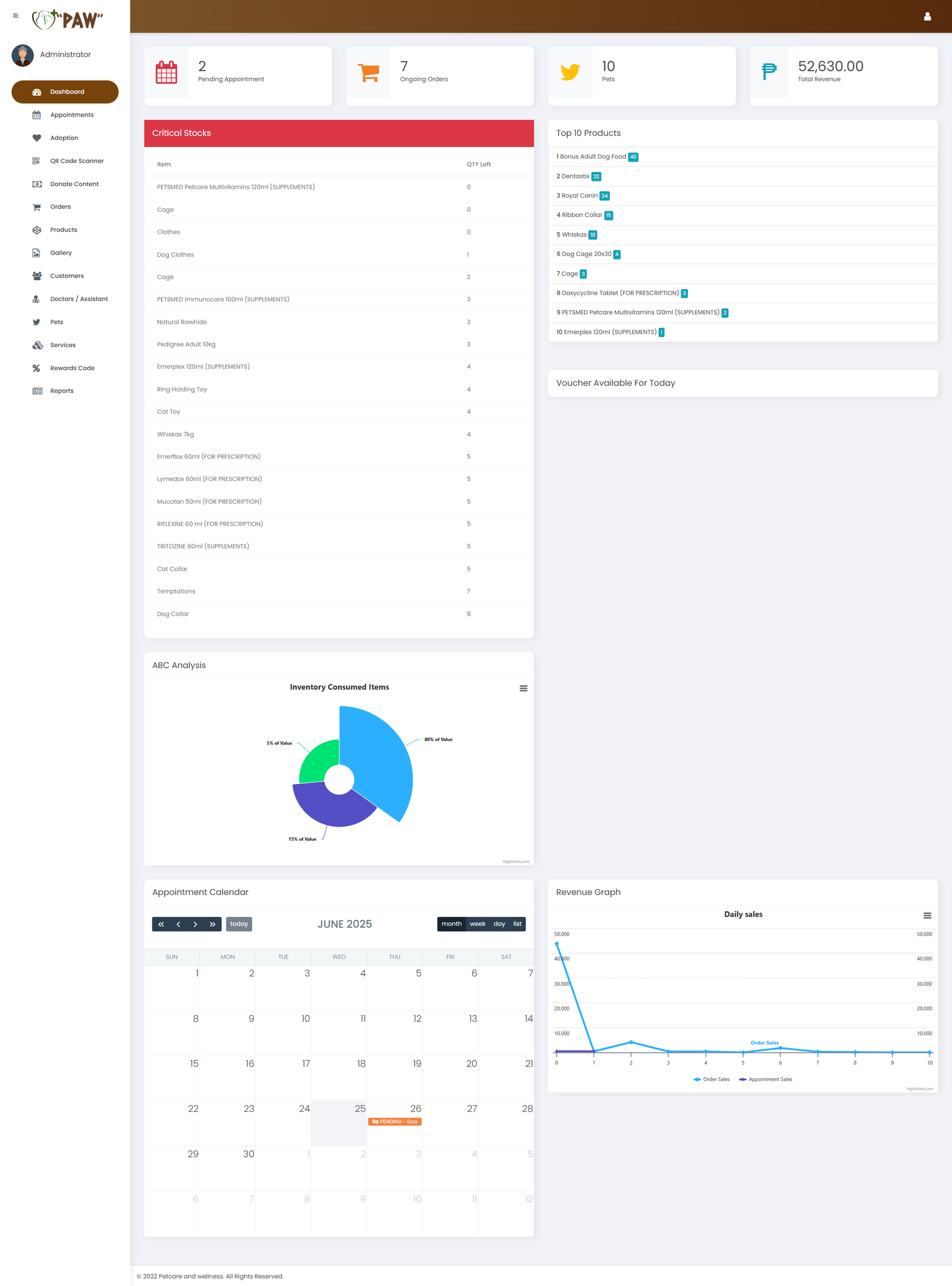Switch calendar to week view

click(x=477, y=924)
